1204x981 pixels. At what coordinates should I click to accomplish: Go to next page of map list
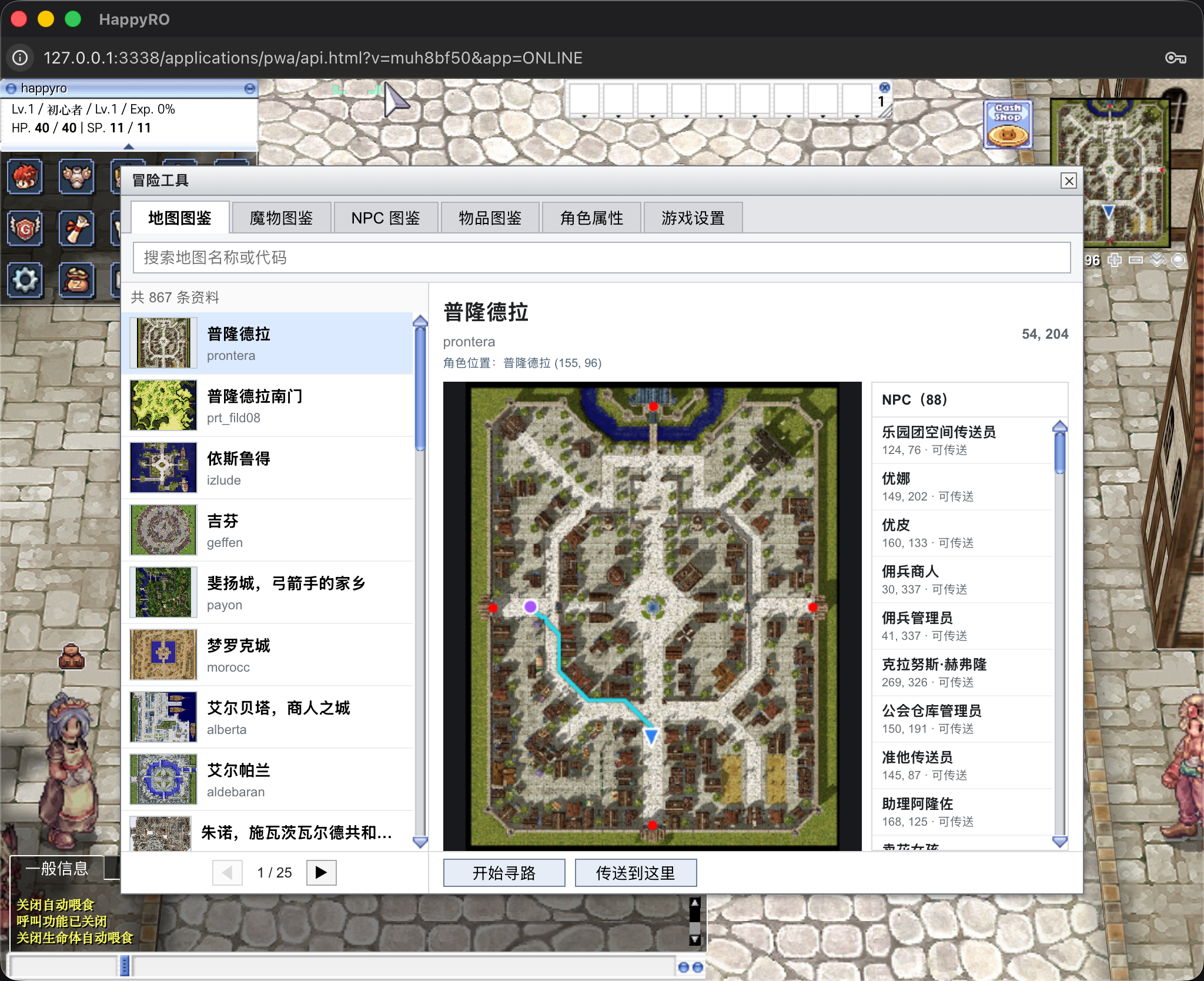[321, 872]
